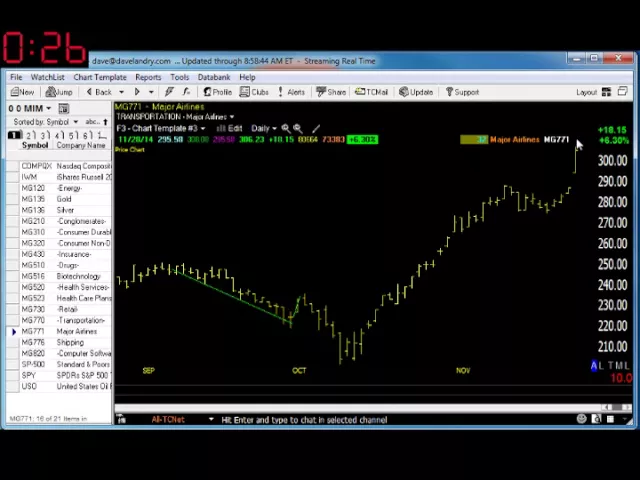The height and width of the screenshot is (480, 640).
Task: Click the New toolbar button
Action: (x=22, y=92)
